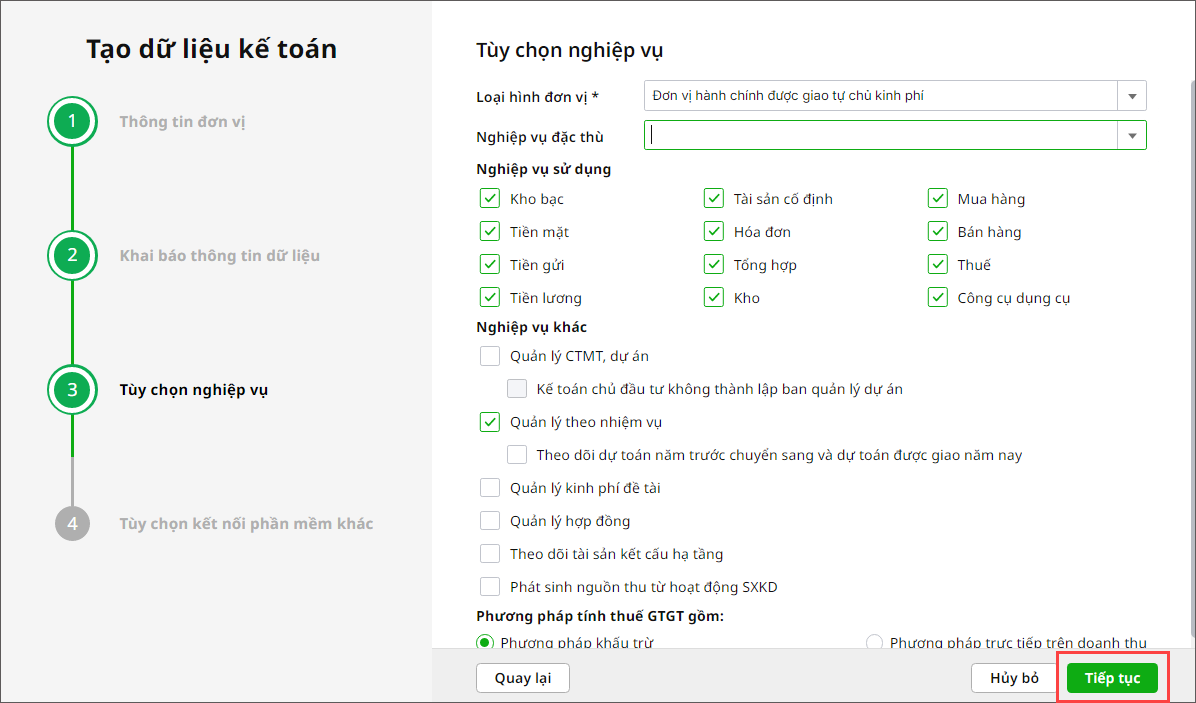Click step 4 gray circle icon

(72, 523)
